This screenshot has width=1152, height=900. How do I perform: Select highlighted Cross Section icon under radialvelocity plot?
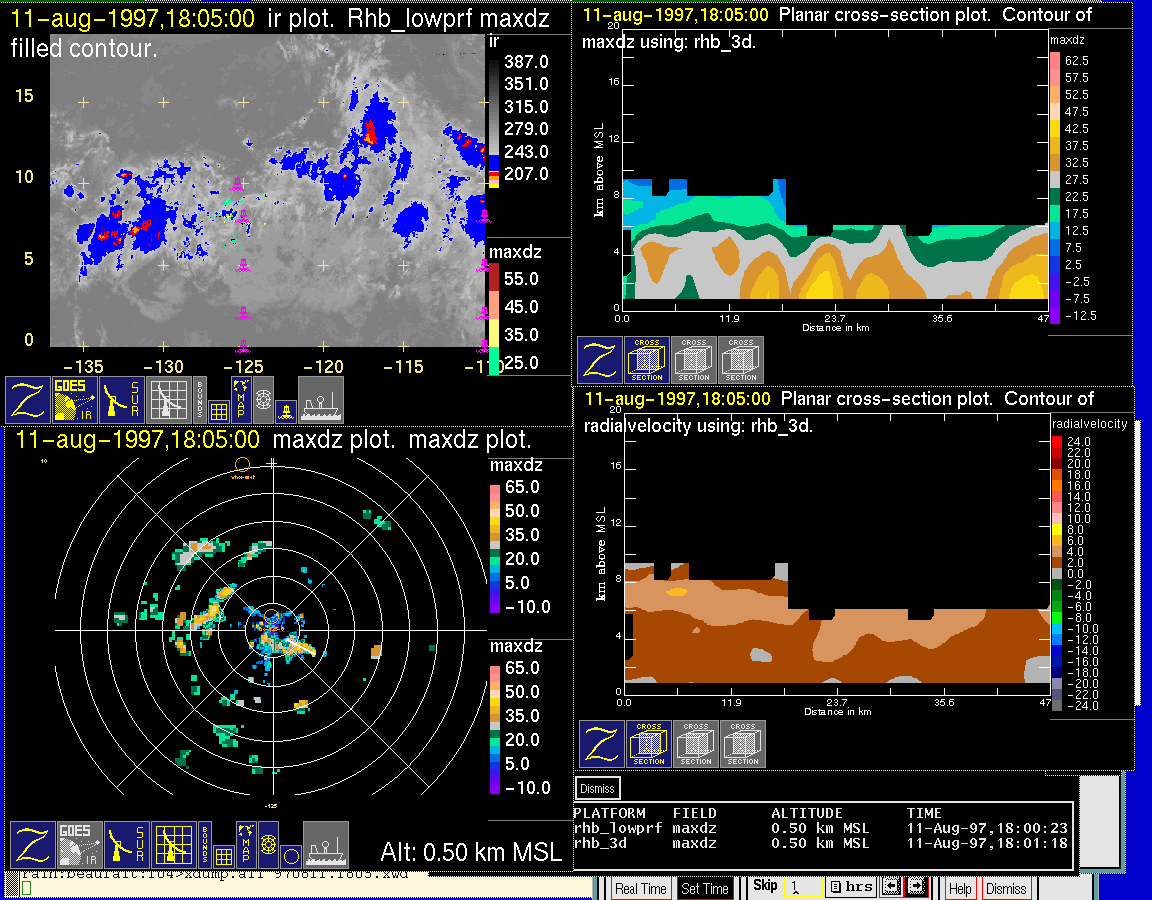tap(649, 743)
